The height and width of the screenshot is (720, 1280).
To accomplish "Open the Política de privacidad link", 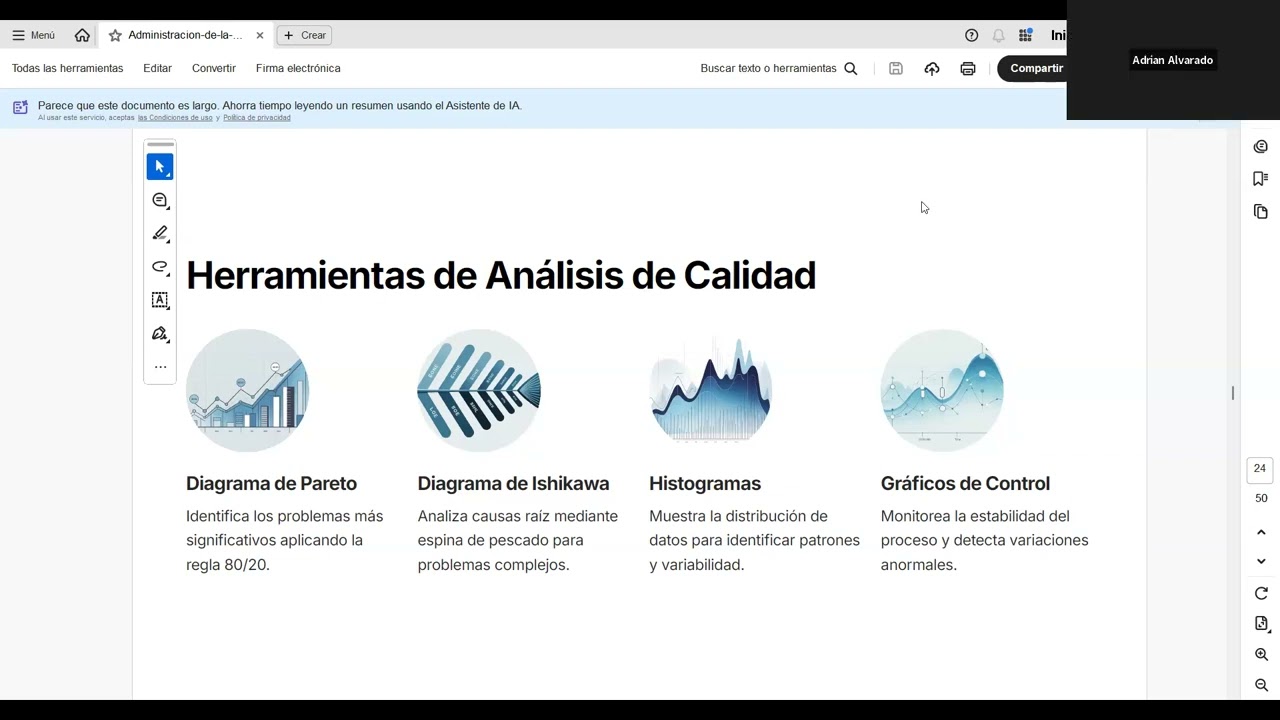I will [257, 118].
